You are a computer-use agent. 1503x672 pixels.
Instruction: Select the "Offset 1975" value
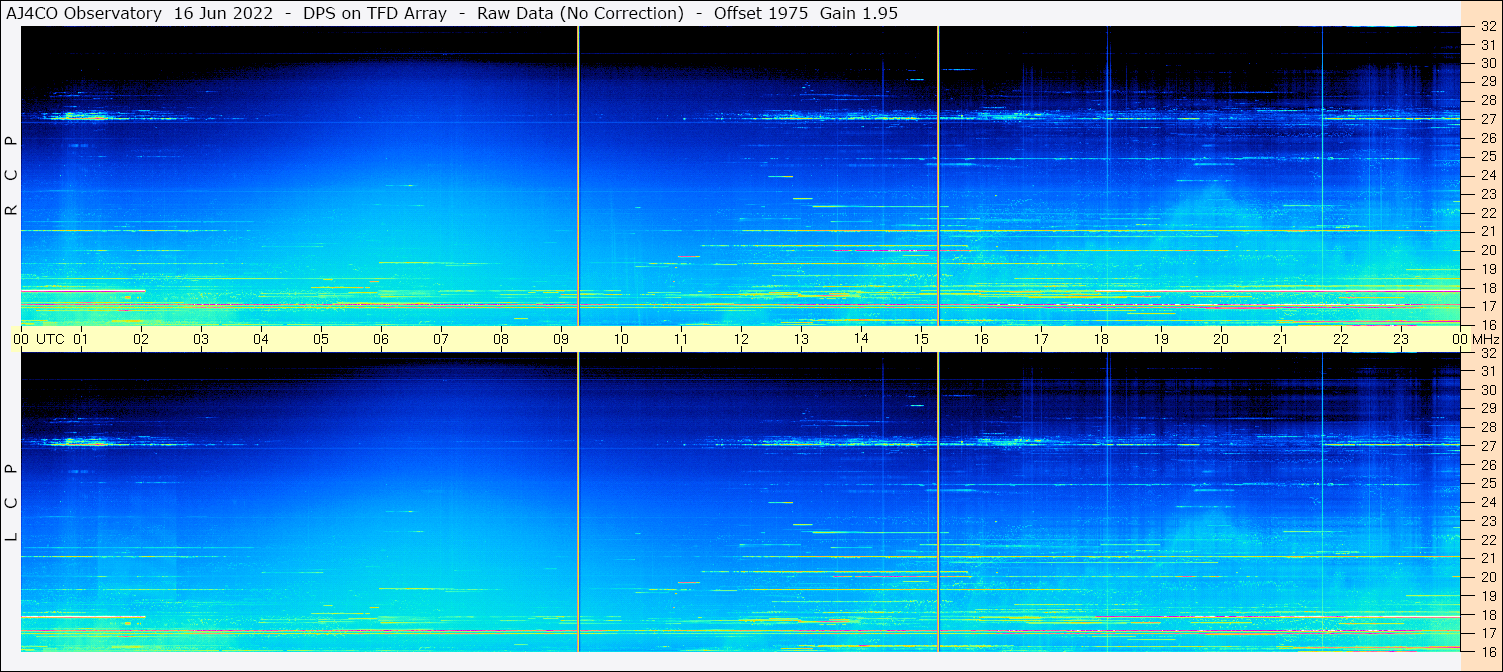760,13
